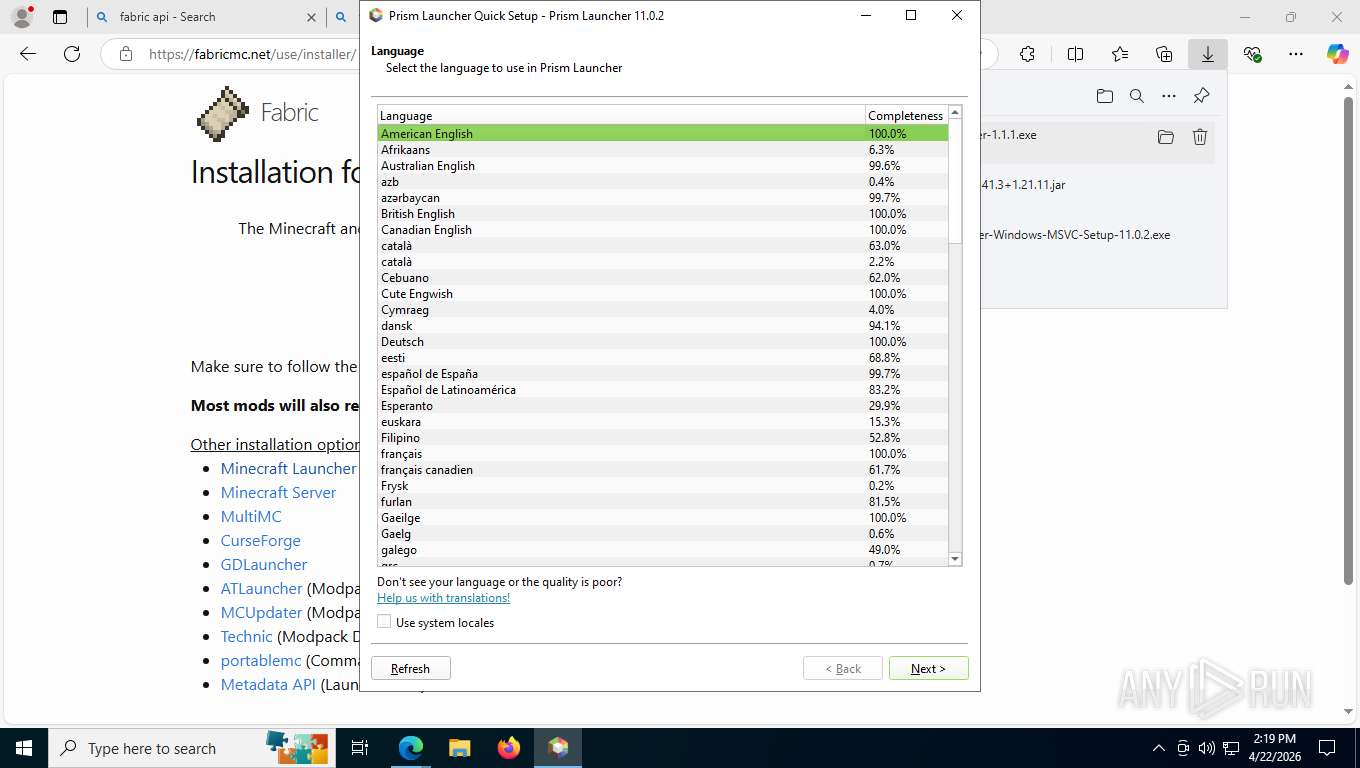Select Filipino language row

662,437
